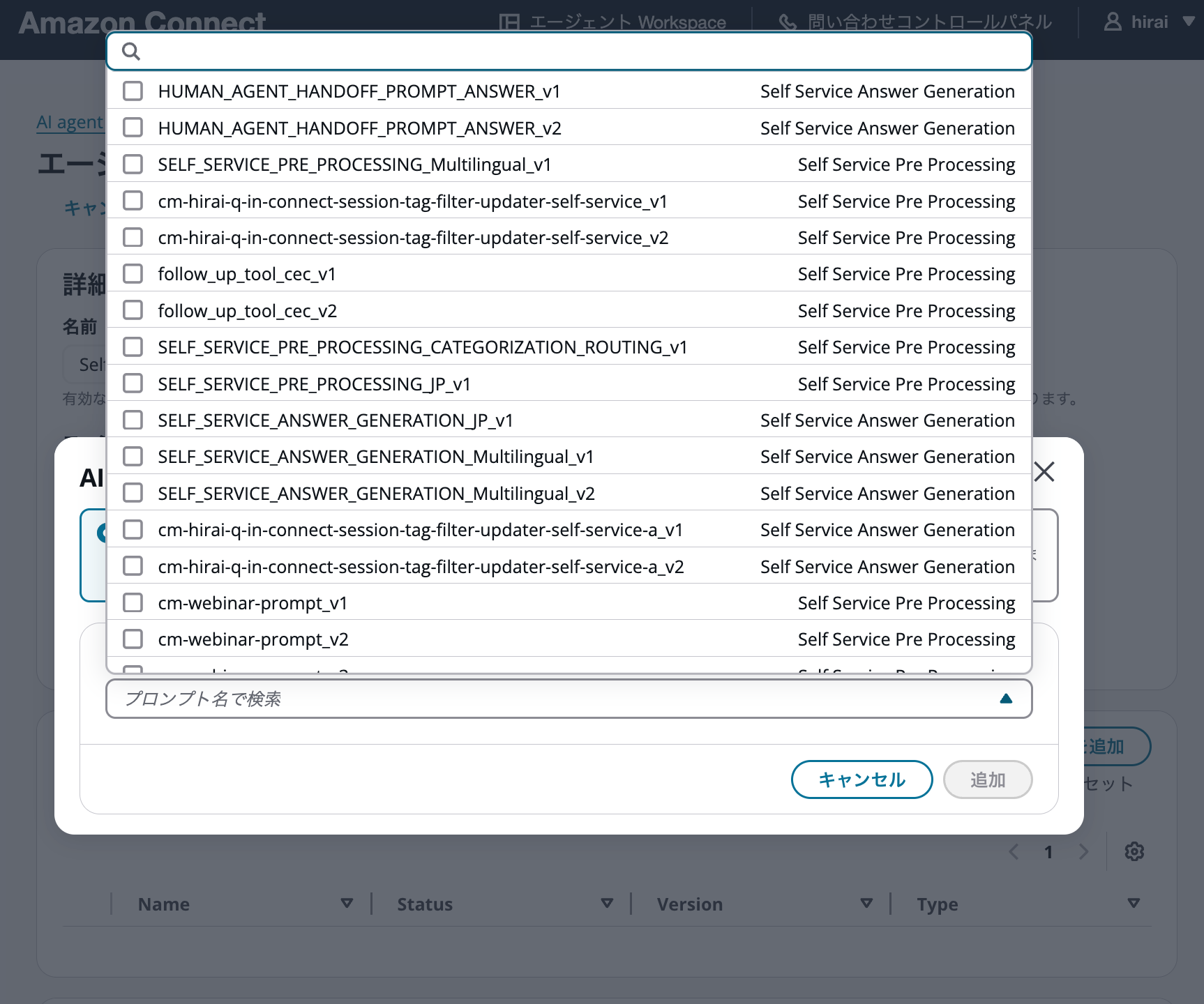Image resolution: width=1204 pixels, height=1004 pixels.
Task: Open the Name column filter arrow
Action: pos(347,904)
